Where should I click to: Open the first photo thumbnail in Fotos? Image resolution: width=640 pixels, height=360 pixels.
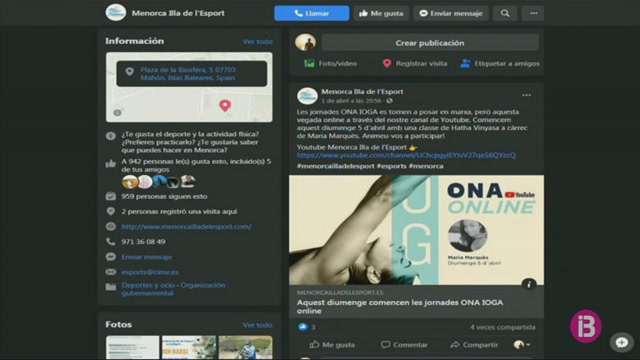133,347
